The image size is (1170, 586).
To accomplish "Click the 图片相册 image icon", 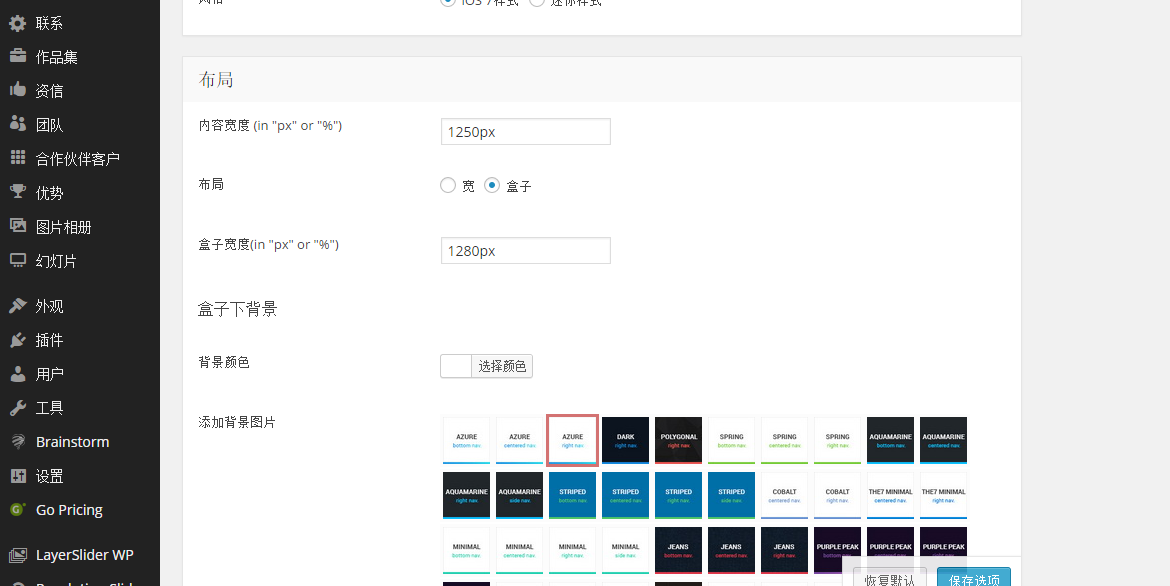I will click(17, 226).
